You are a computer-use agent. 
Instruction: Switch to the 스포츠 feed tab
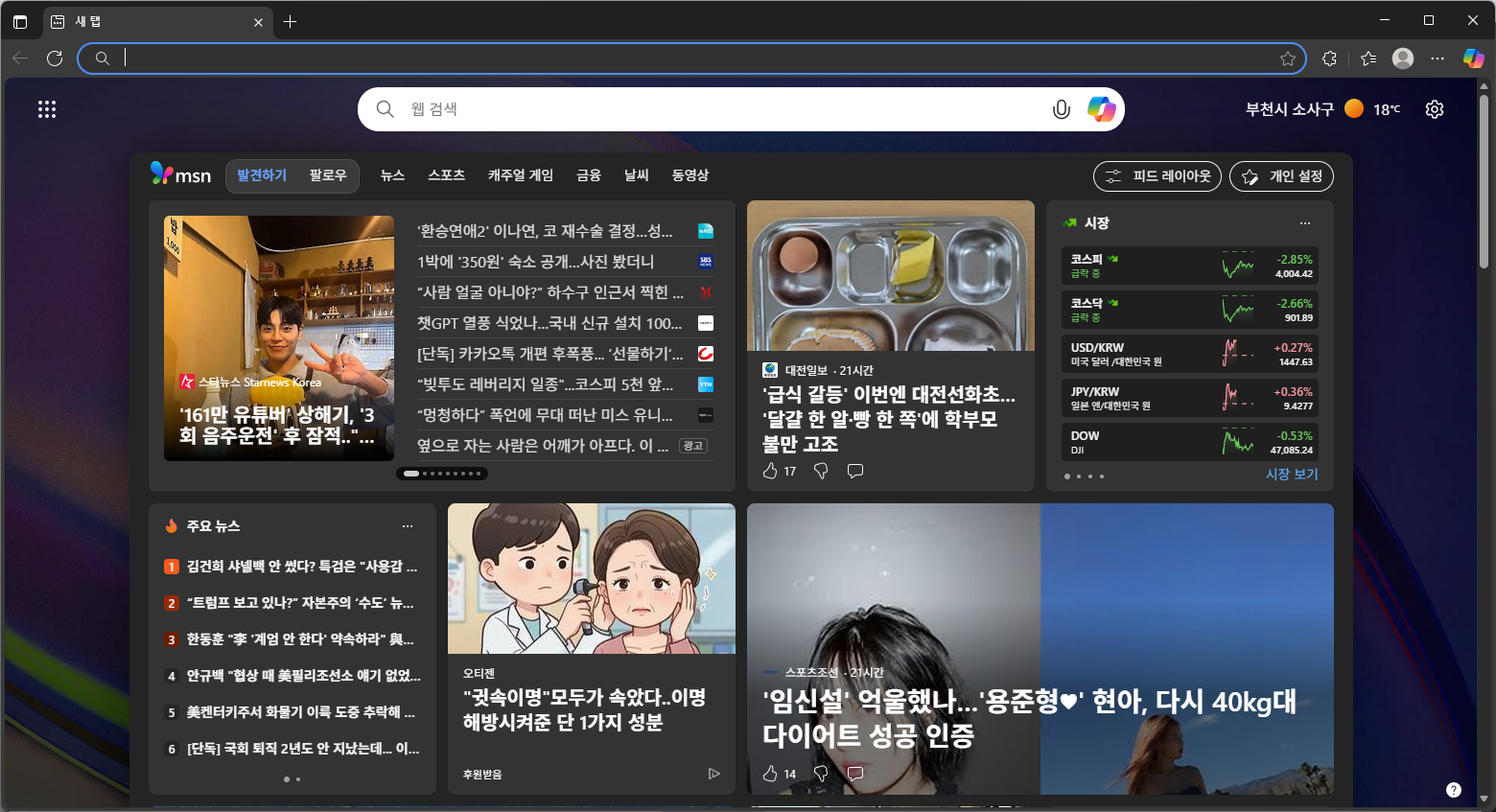(x=447, y=175)
